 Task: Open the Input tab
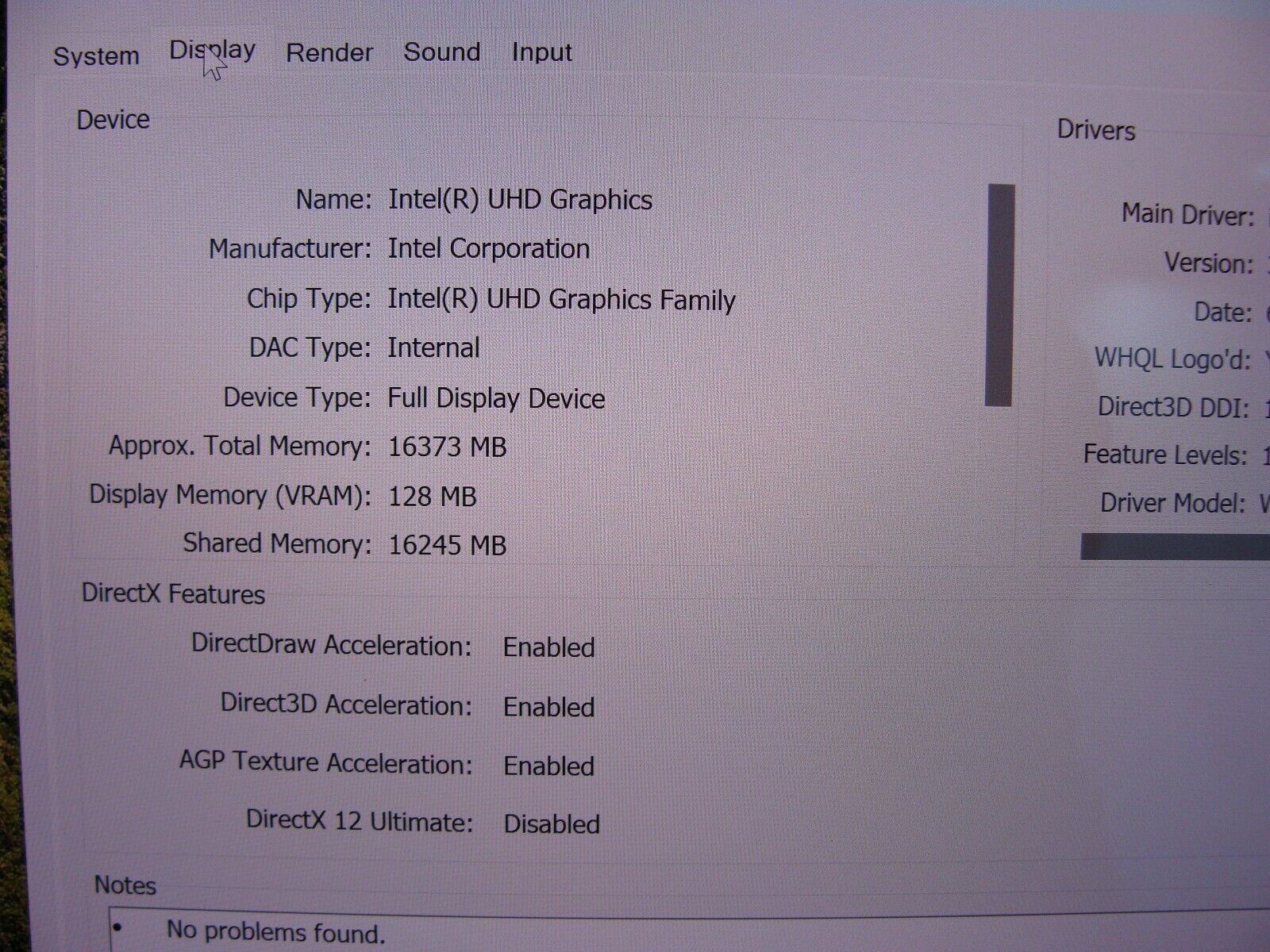(x=541, y=52)
